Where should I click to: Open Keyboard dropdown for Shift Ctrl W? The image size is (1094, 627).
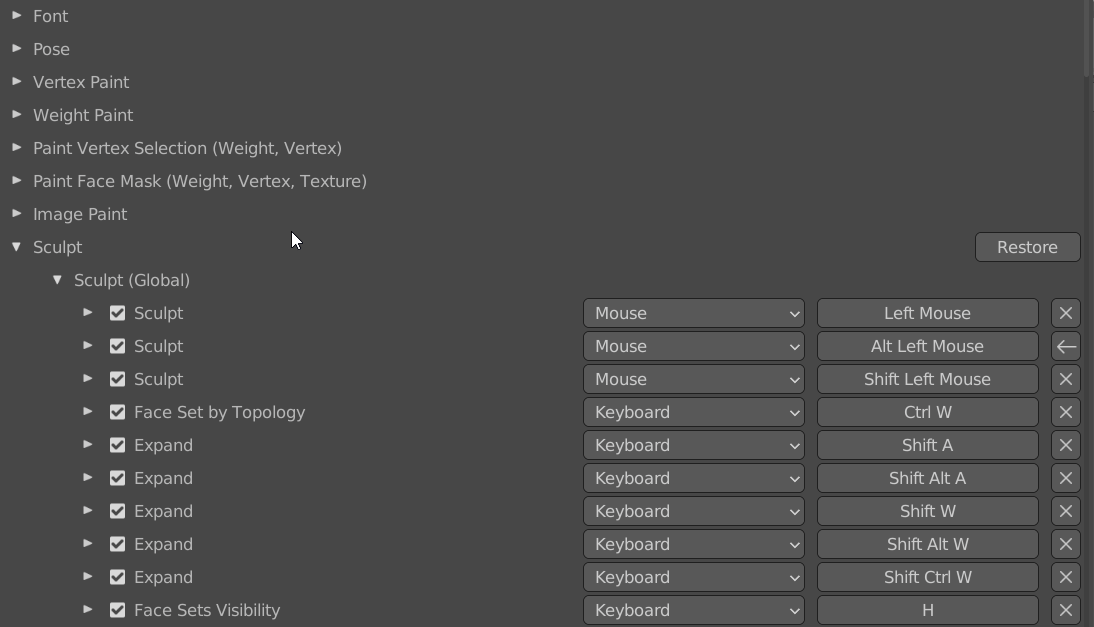tap(694, 577)
